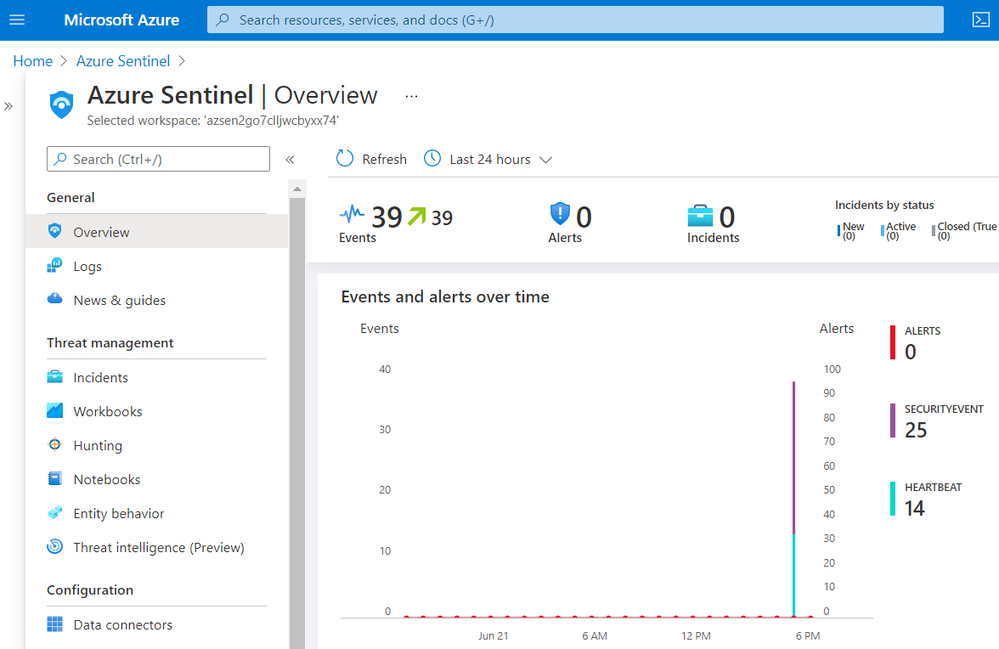
Task: Click the Hunting crosshair icon
Action: tap(55, 445)
